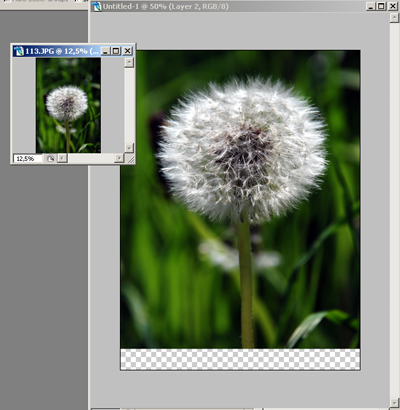The width and height of the screenshot is (400, 410).
Task: Click the zoom percentage field showing 12,5%
Action: 28,159
